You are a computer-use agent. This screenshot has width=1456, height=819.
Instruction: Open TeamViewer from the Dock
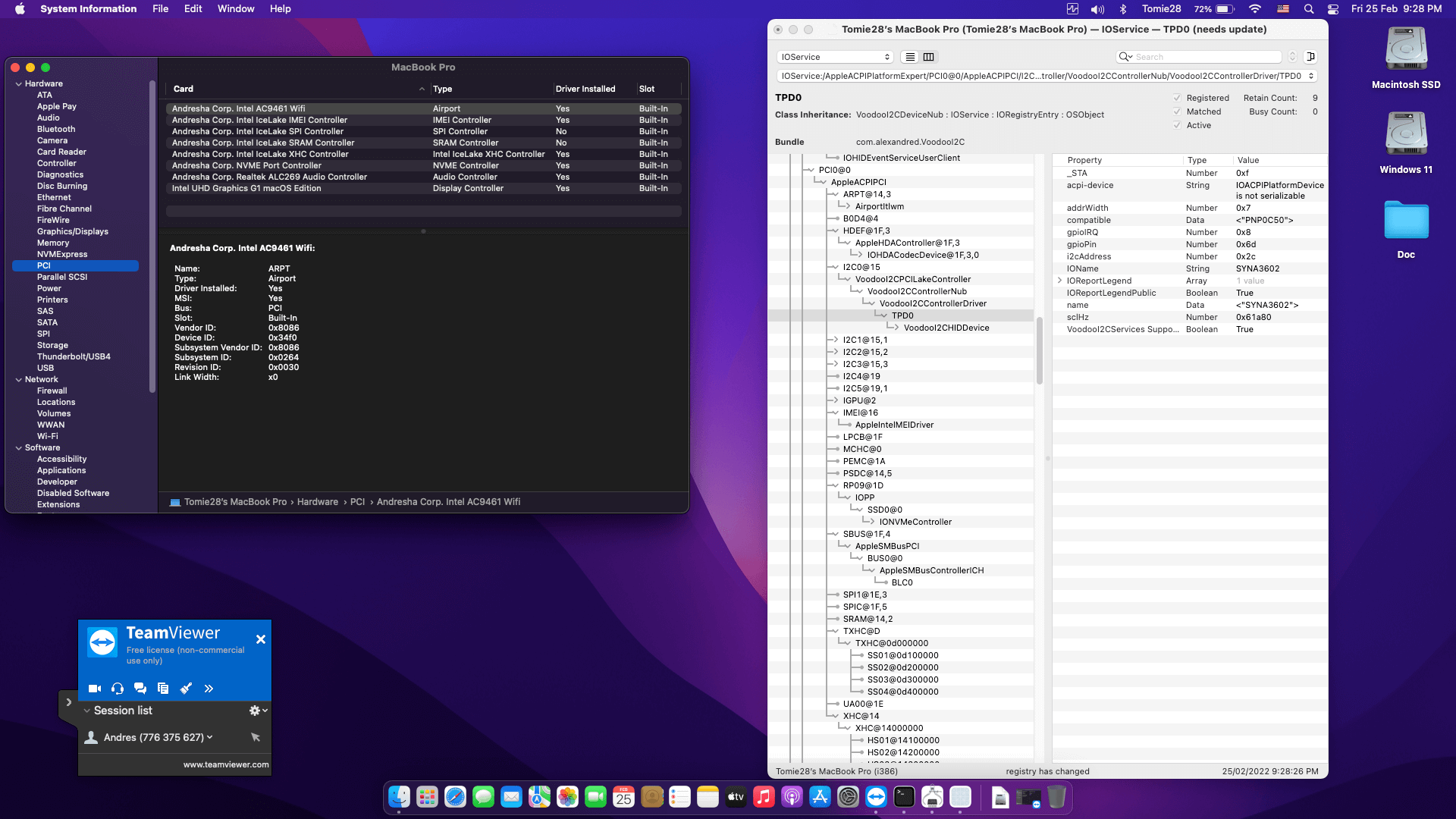tap(876, 797)
